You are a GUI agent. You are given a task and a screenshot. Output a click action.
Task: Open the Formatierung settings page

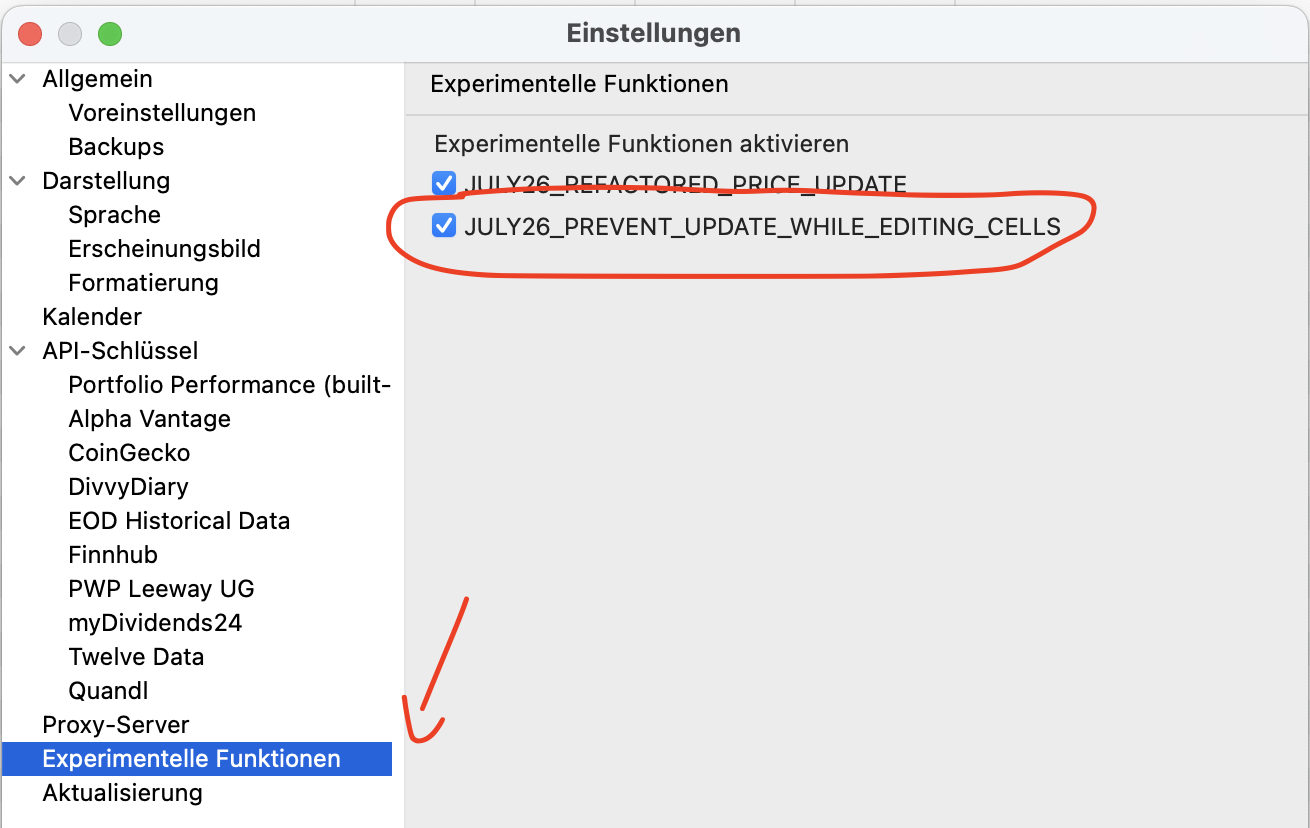point(143,283)
